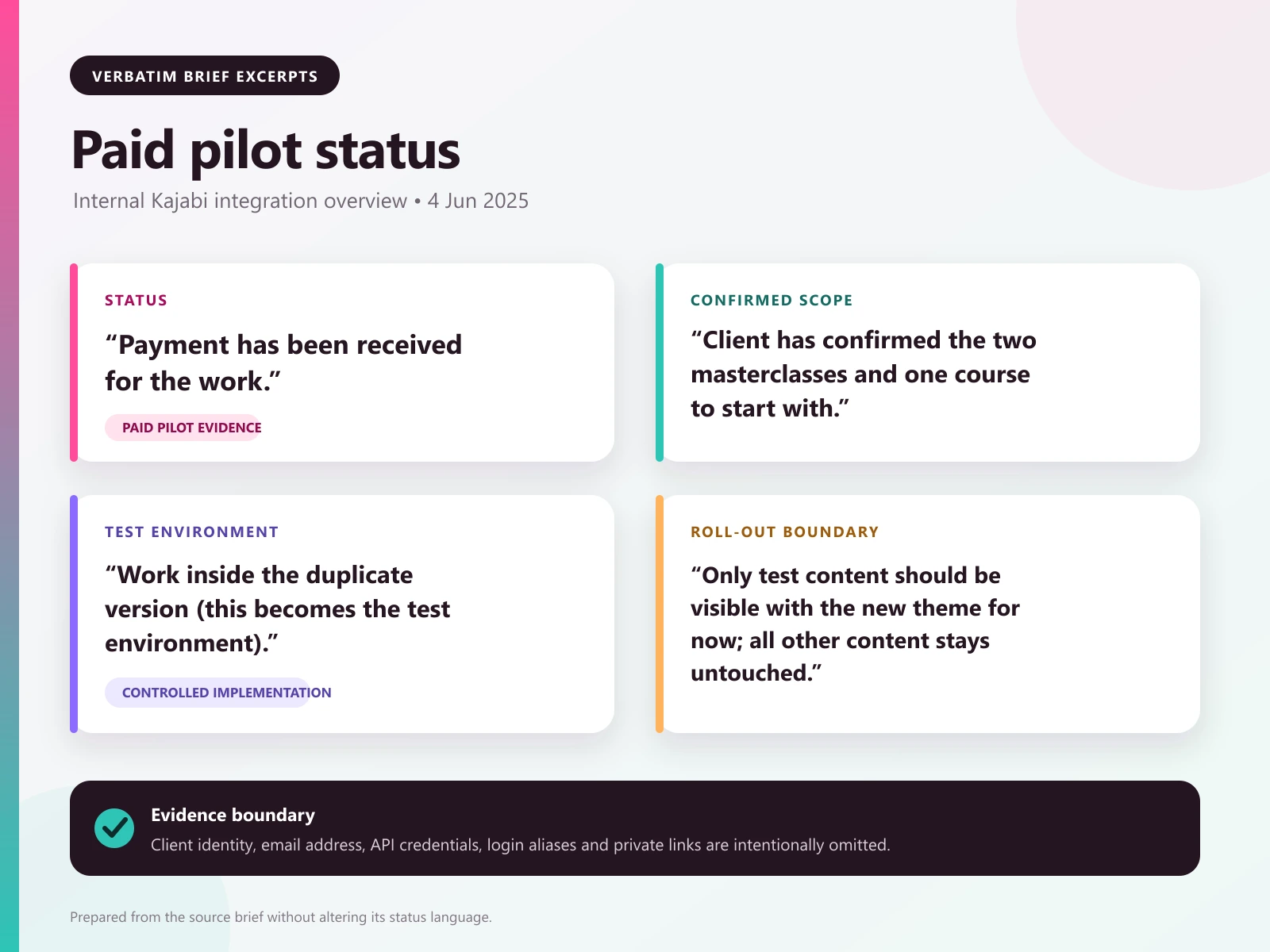Viewport: 1270px width, 952px height.
Task: Click the TEST ENVIRONMENT card label
Action: point(191,532)
